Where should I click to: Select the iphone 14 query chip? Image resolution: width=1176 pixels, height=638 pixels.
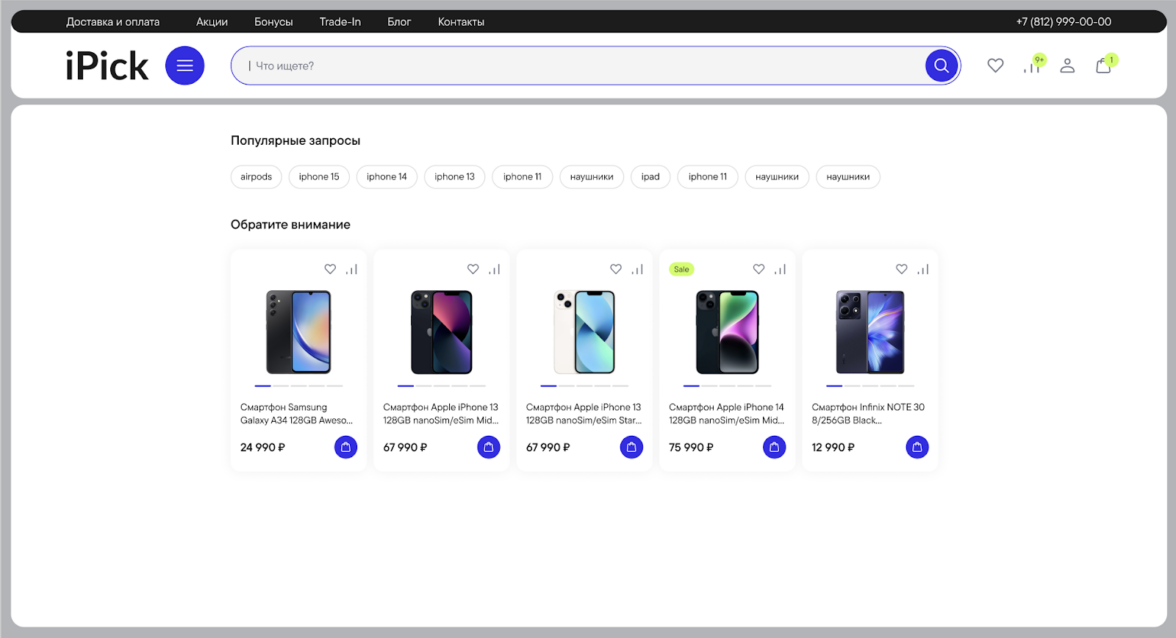click(x=386, y=177)
